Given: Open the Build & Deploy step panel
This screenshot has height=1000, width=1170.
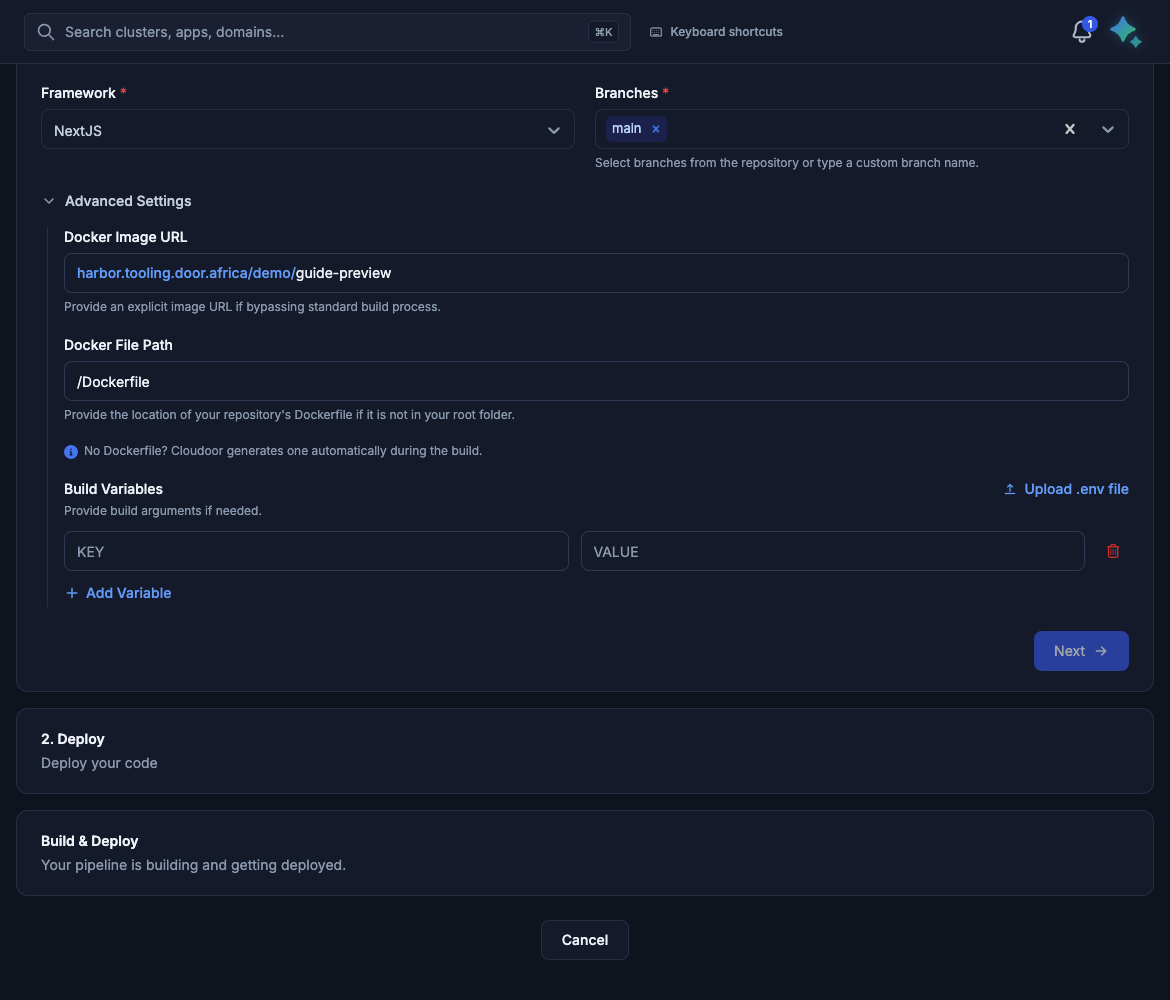Looking at the screenshot, I should [585, 853].
